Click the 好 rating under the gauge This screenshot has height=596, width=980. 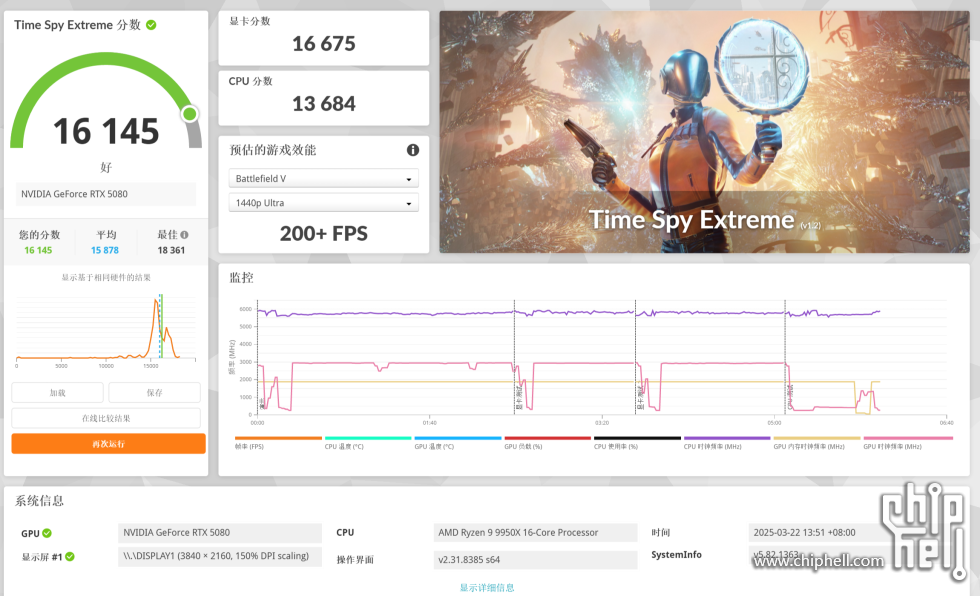[106, 167]
